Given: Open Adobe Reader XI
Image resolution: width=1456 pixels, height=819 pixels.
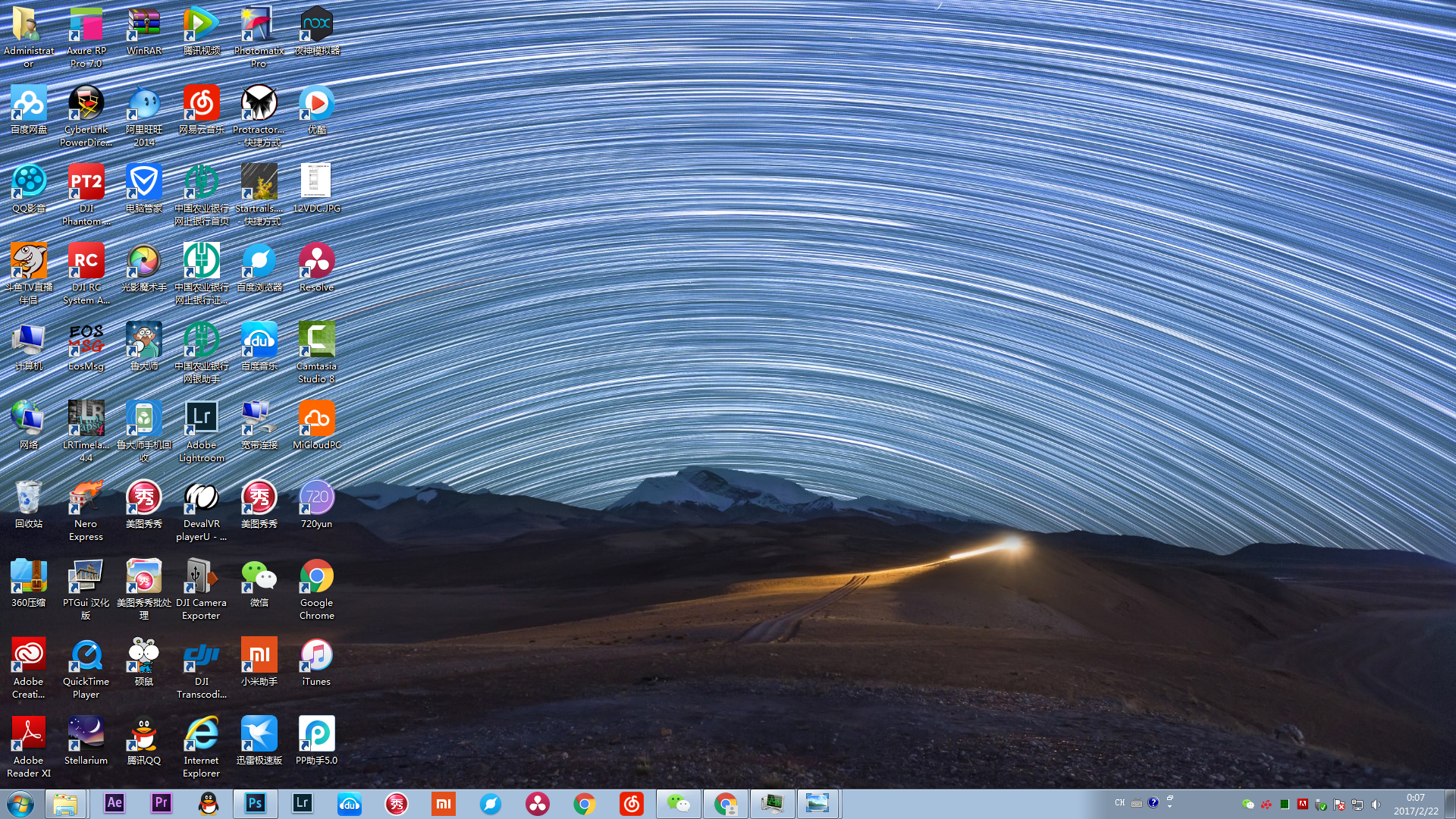Looking at the screenshot, I should [28, 744].
